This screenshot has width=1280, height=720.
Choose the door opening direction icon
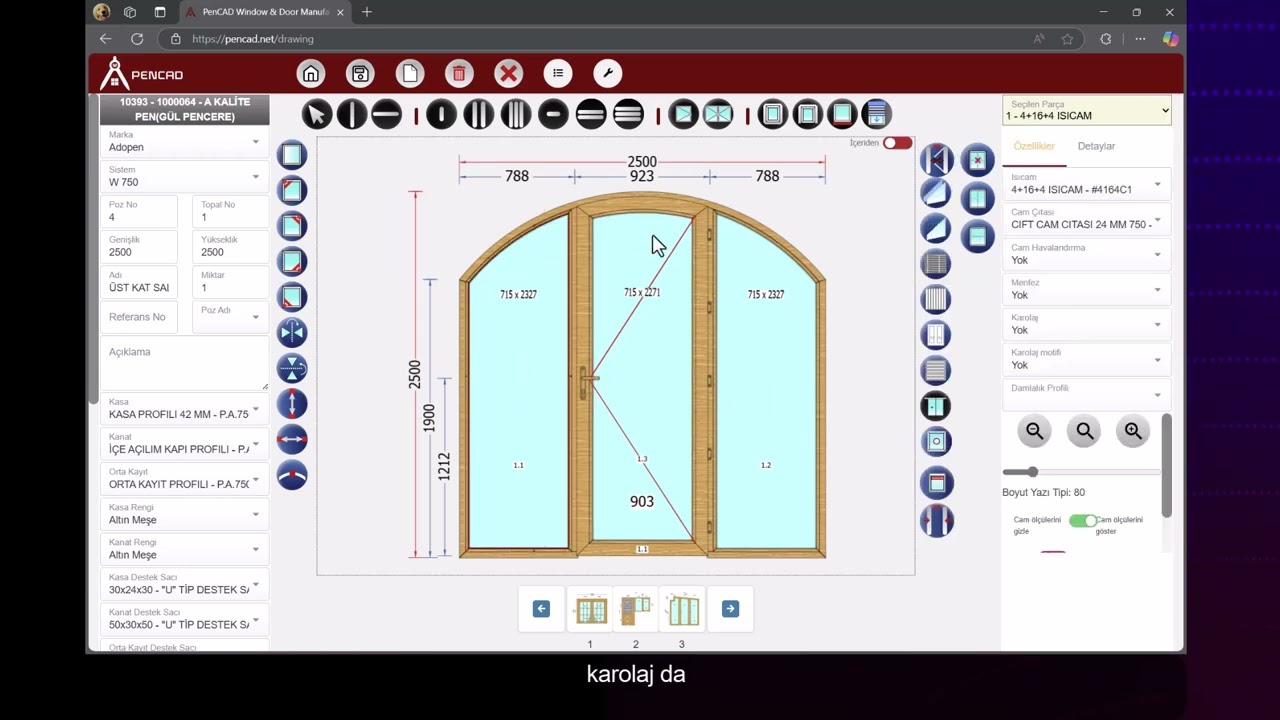936,160
